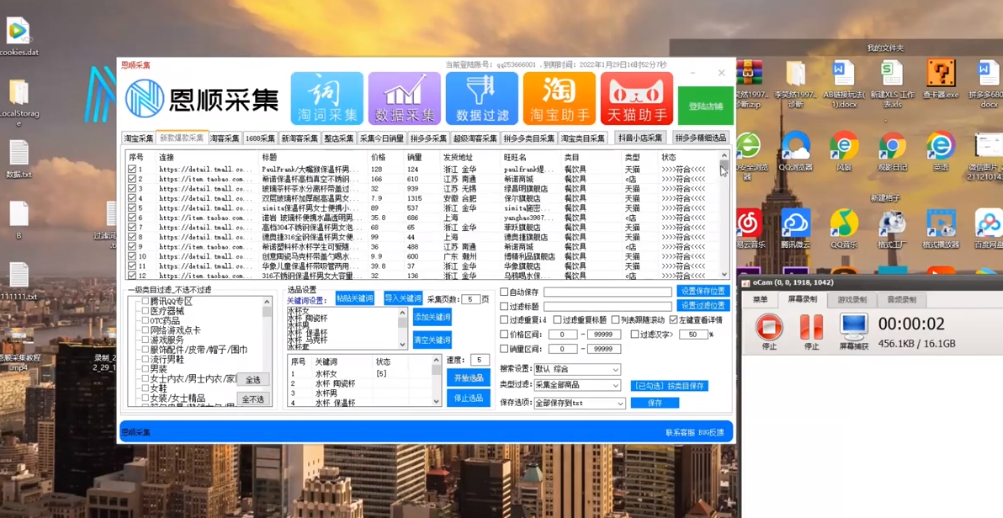
Task: Open cookies.dat file on desktop
Action: tap(19, 36)
